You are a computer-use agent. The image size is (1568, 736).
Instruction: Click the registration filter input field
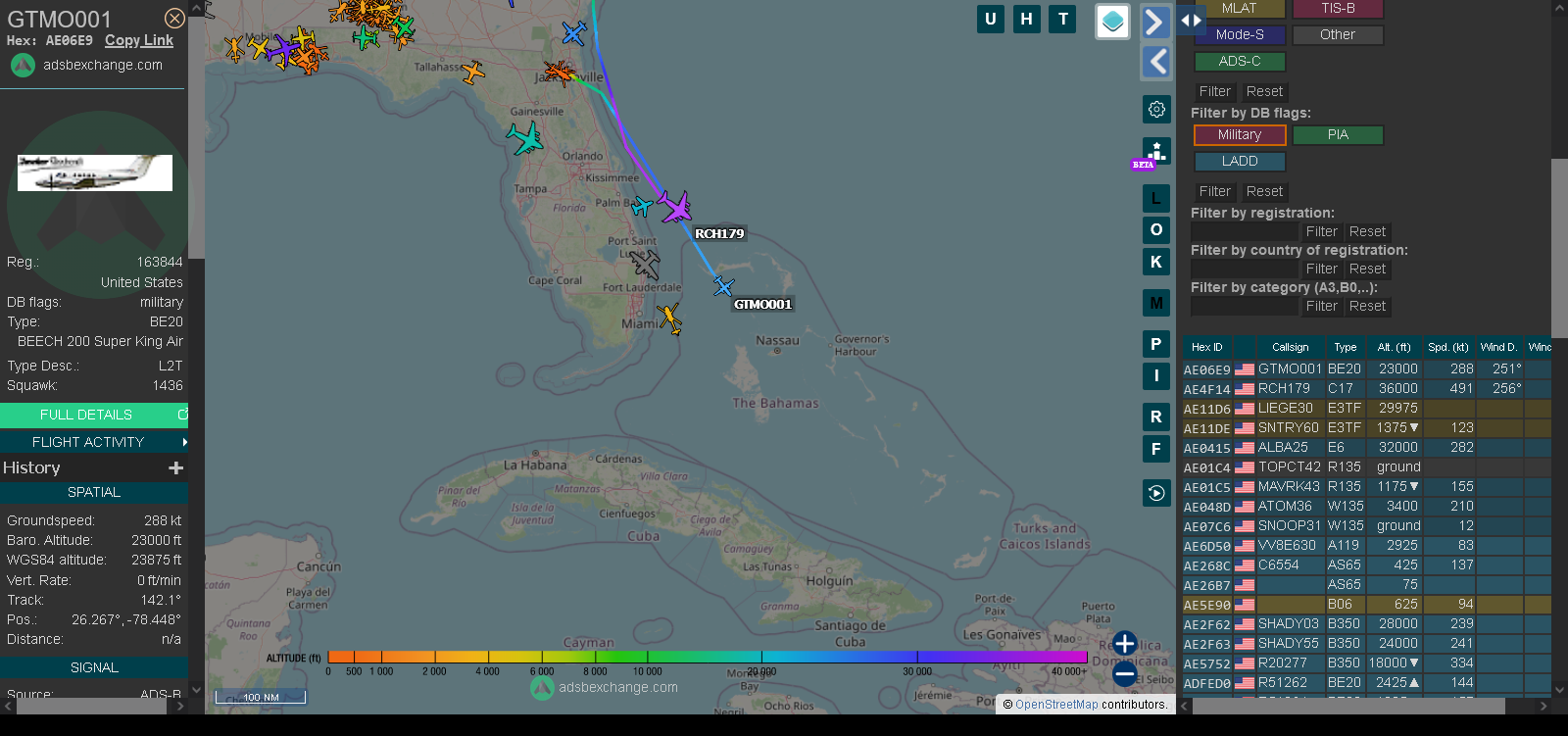[x=1244, y=231]
